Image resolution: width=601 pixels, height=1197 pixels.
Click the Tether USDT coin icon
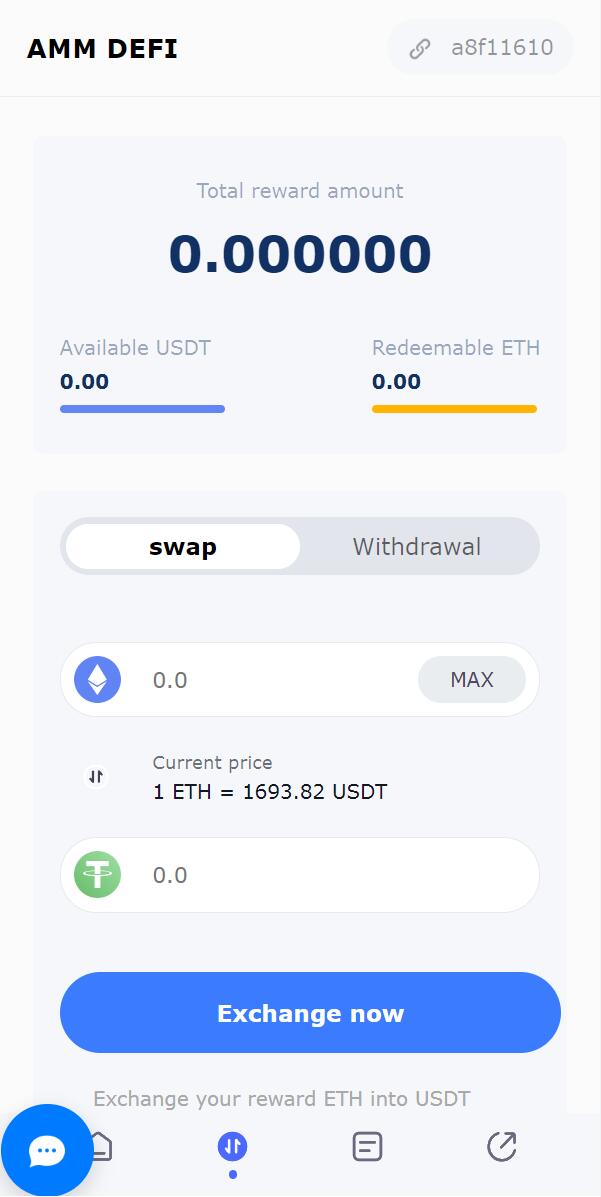point(98,875)
